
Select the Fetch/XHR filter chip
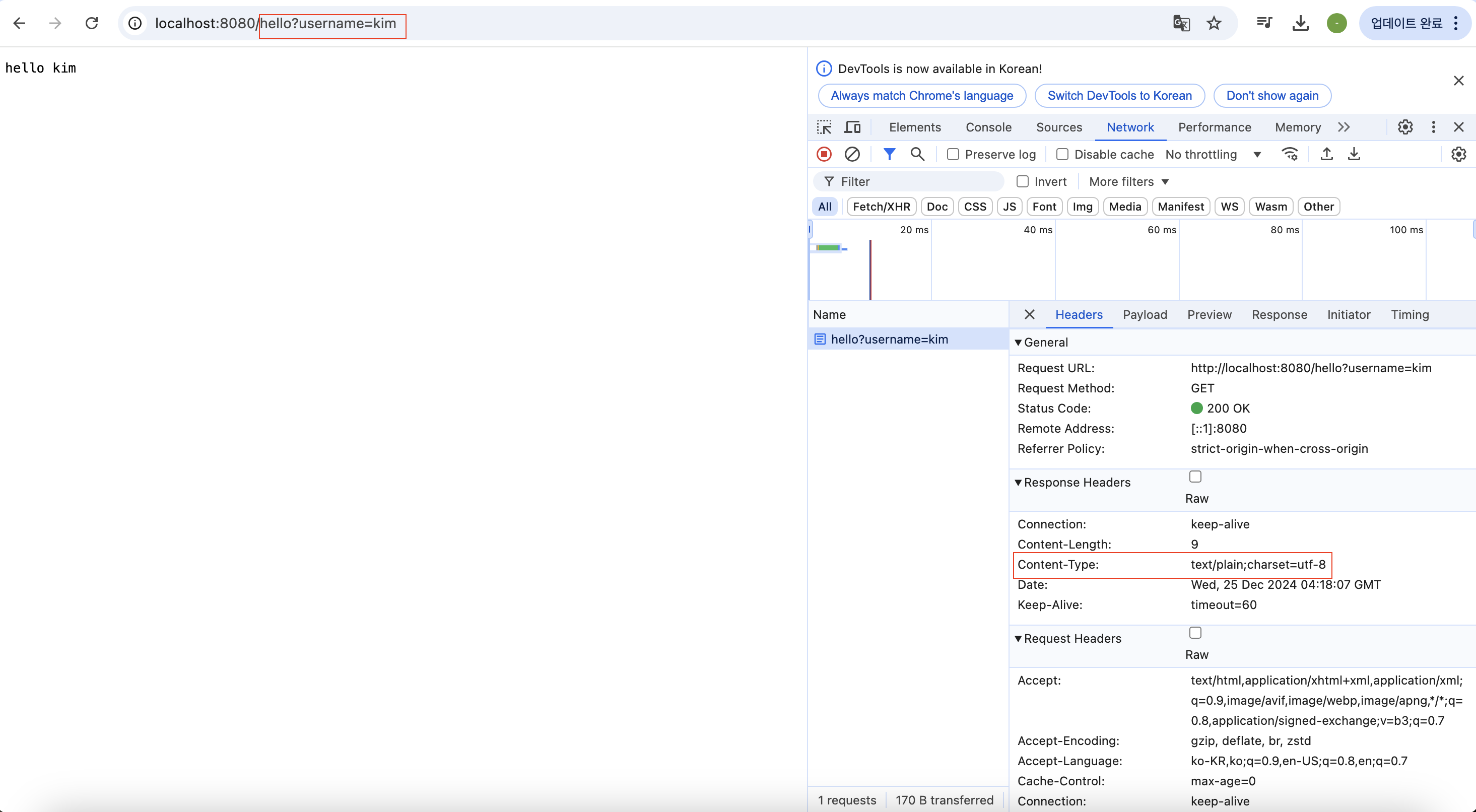881,207
